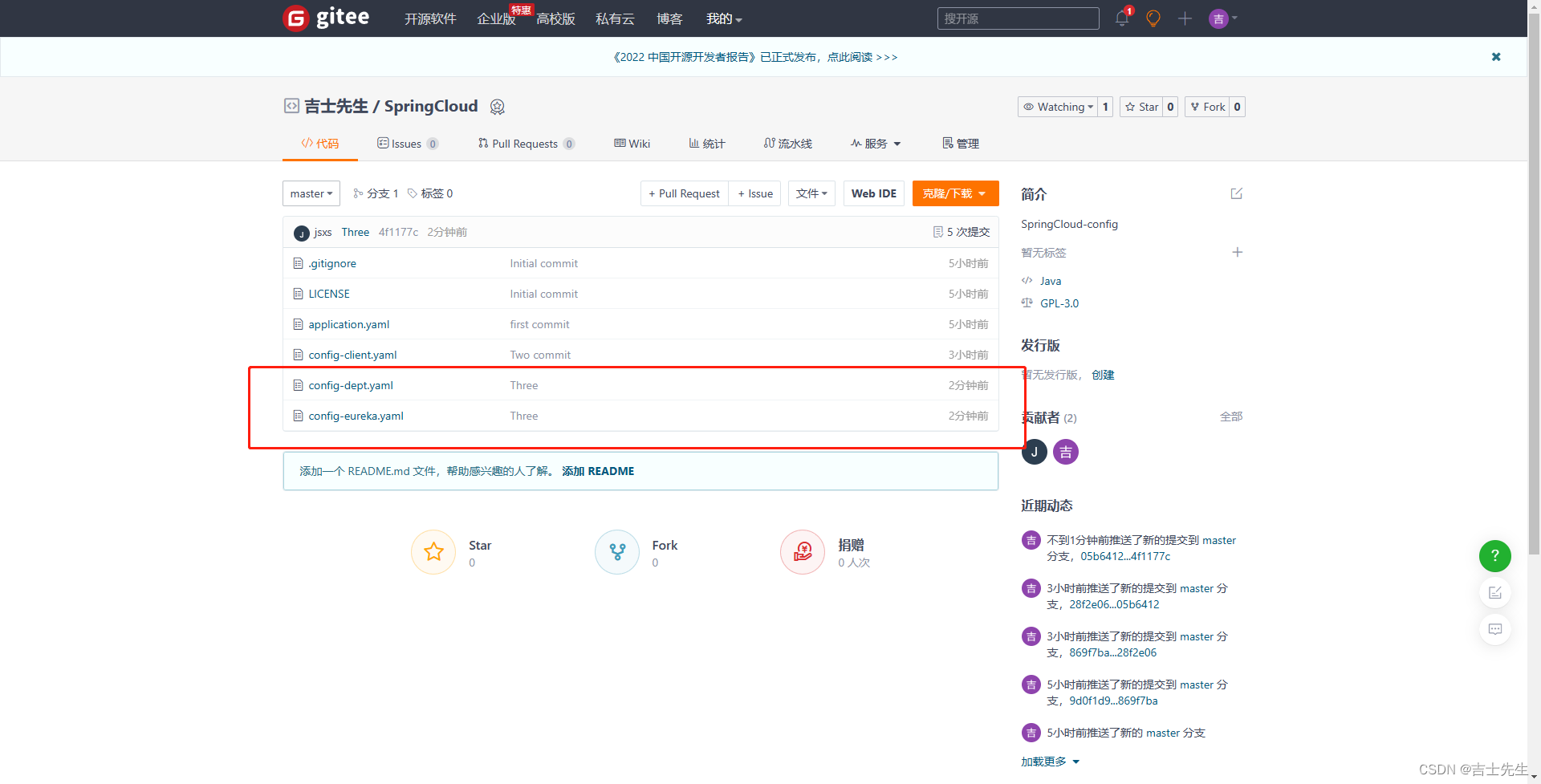This screenshot has height=784, width=1541.
Task: Open 高校版 in top navigation
Action: click(555, 18)
